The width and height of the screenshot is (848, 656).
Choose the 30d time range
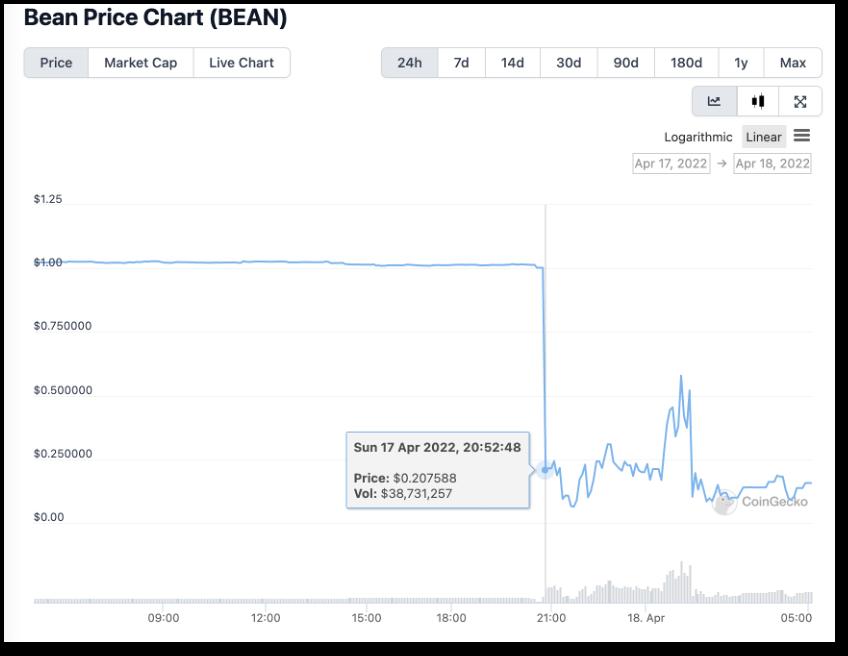[x=568, y=62]
